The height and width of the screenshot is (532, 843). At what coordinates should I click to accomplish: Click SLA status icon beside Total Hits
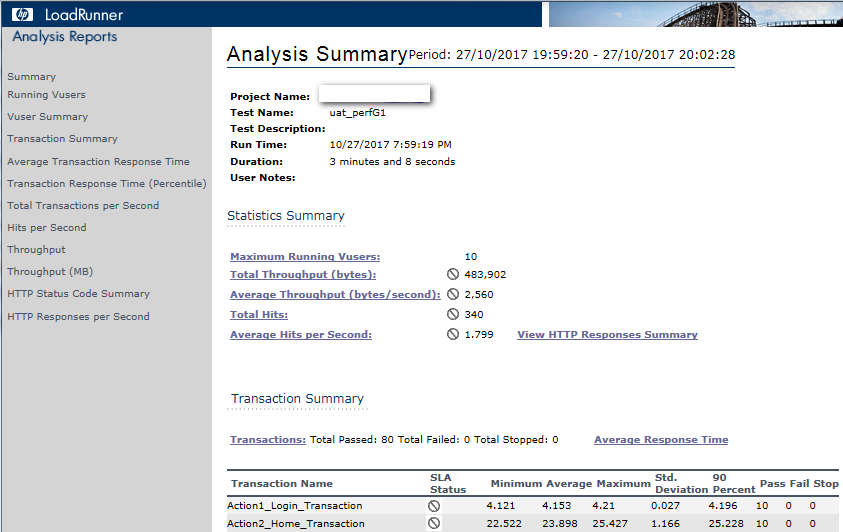tap(453, 314)
